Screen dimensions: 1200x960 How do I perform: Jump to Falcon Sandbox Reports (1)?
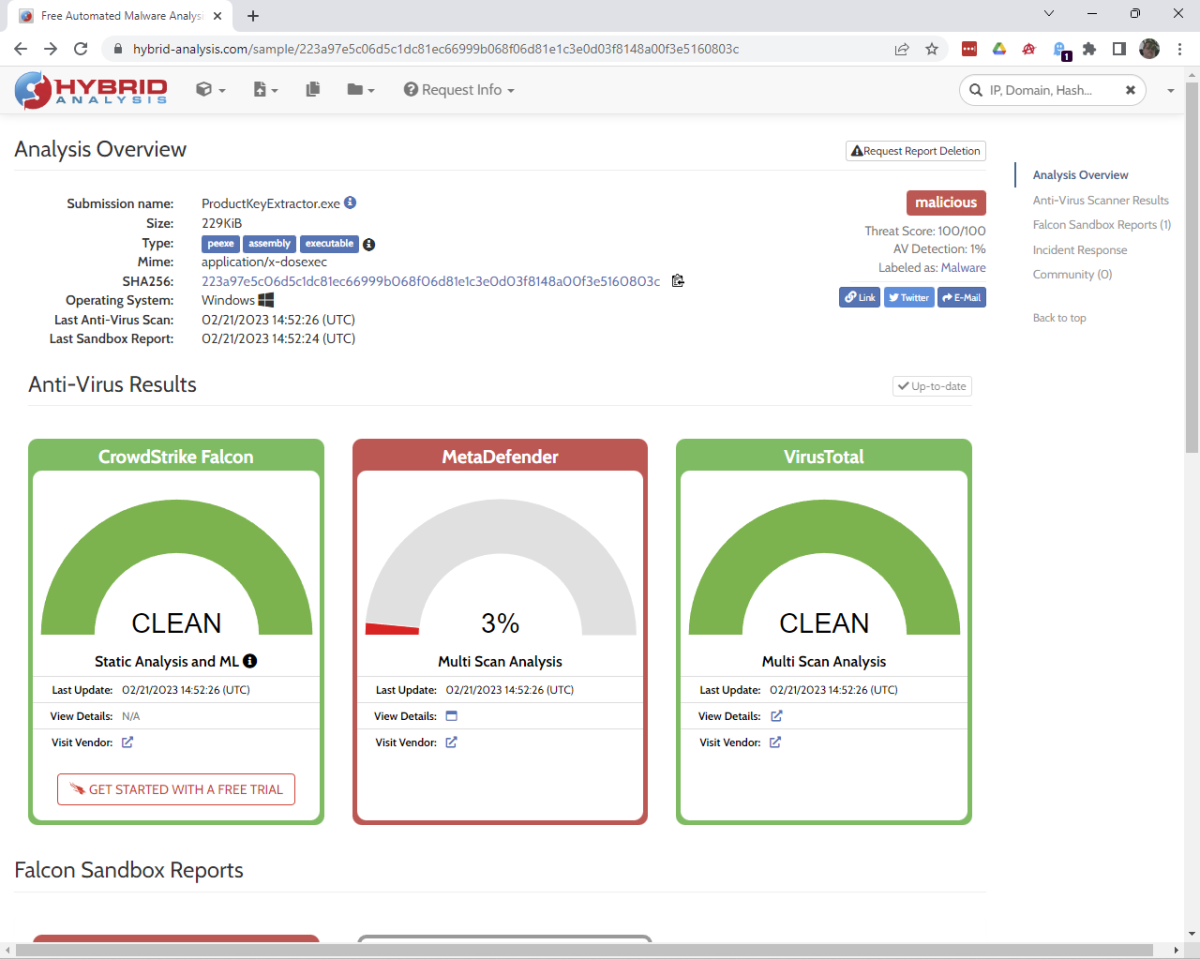(x=1102, y=225)
